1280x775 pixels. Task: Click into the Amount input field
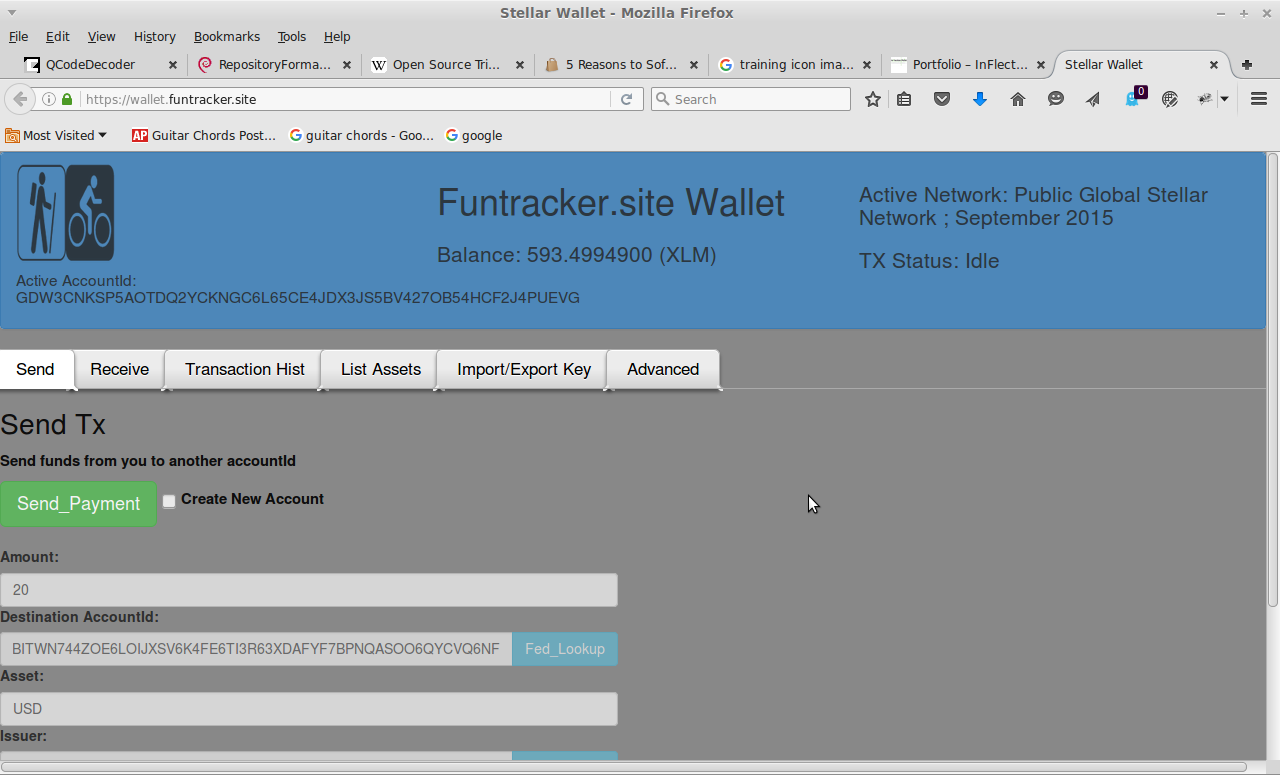[308, 590]
